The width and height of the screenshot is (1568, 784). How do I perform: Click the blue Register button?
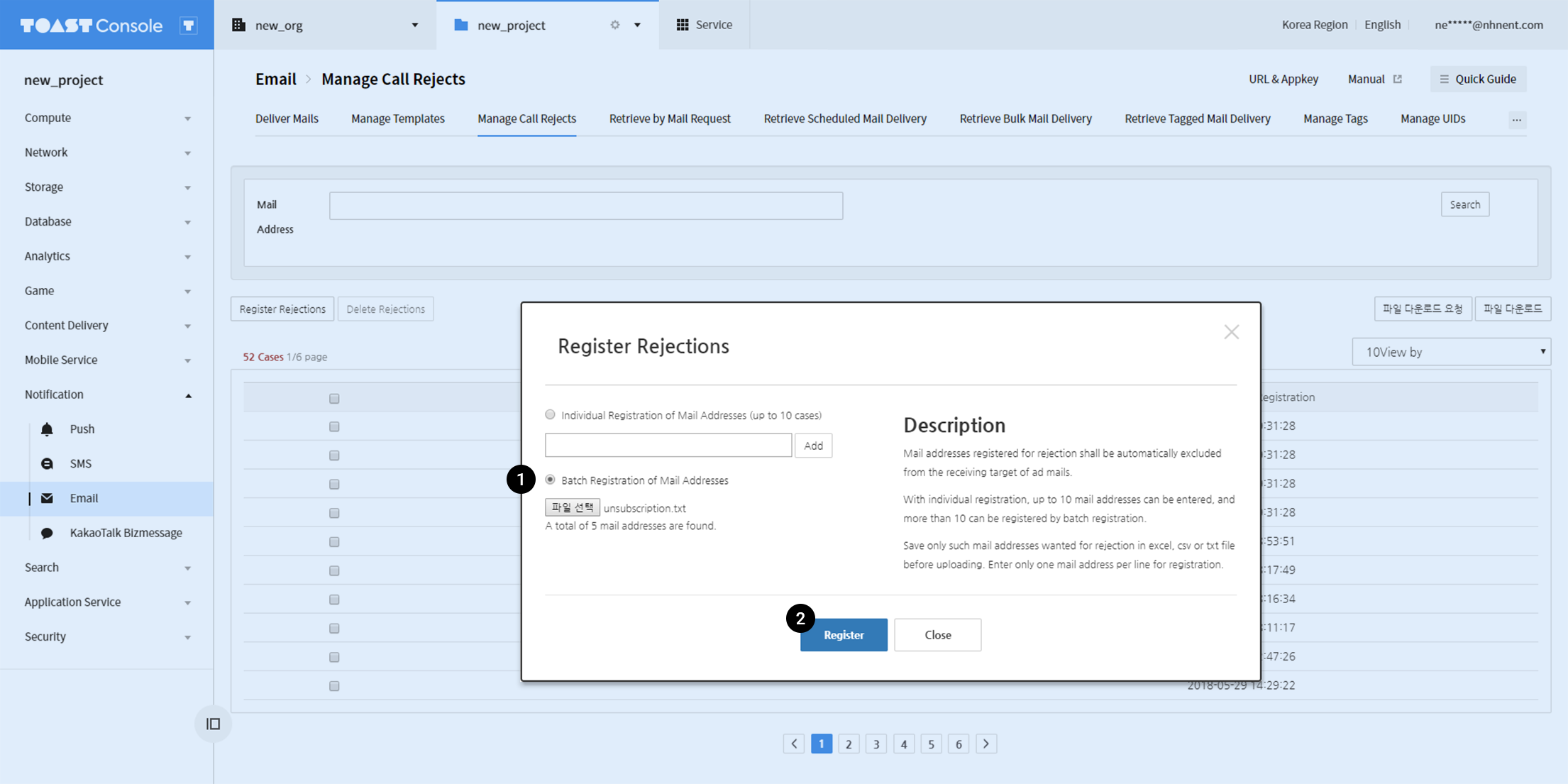coord(843,634)
